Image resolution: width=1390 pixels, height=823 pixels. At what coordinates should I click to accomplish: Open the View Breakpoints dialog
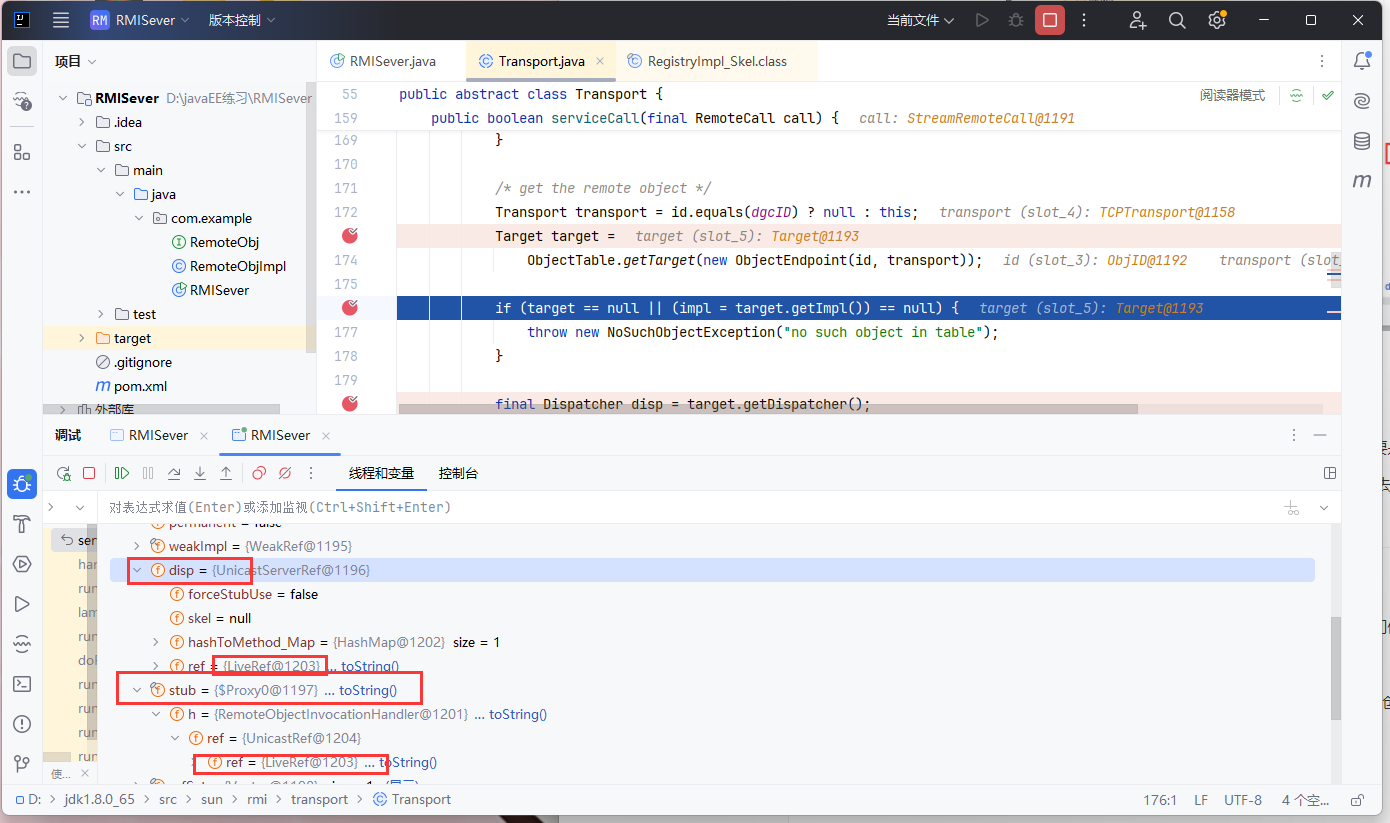pos(259,473)
